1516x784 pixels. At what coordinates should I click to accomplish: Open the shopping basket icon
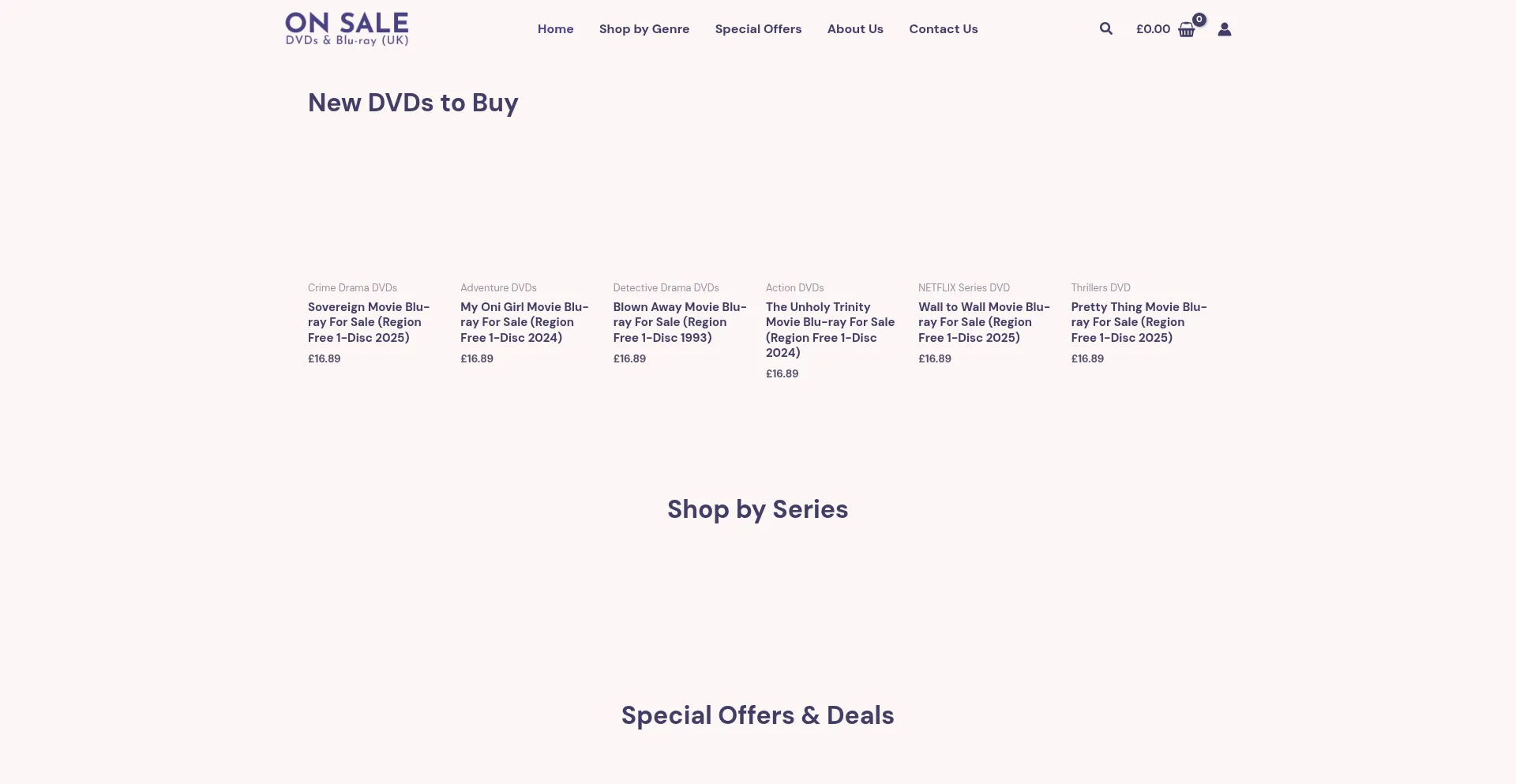tap(1186, 30)
